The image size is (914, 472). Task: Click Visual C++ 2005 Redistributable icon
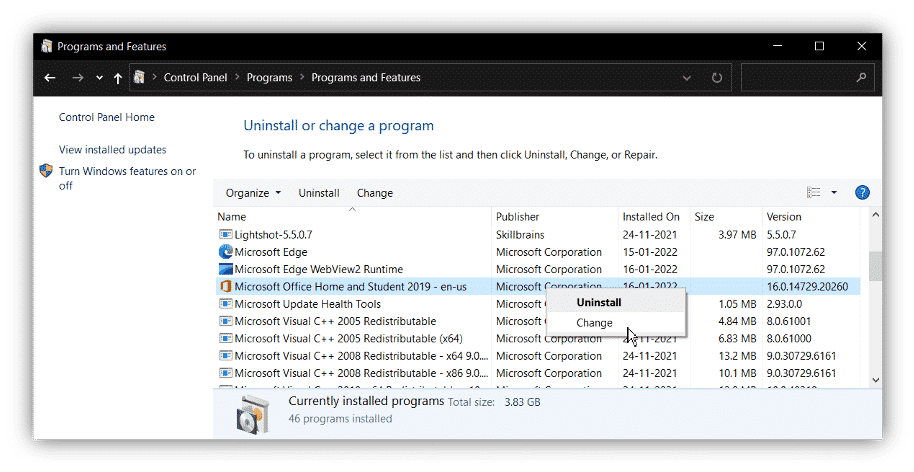[x=226, y=321]
